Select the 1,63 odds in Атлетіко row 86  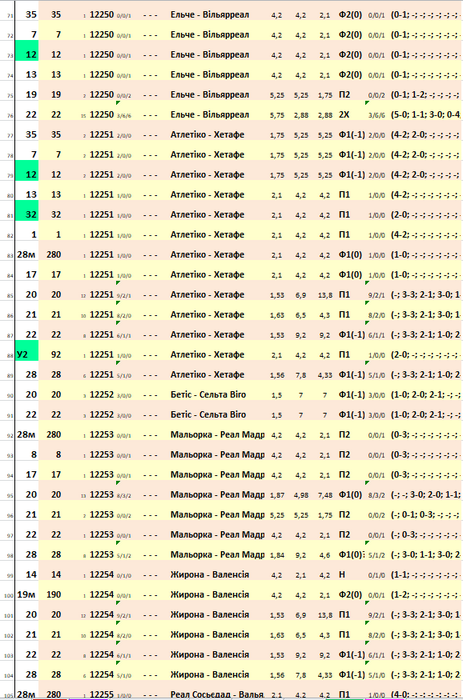click(277, 315)
